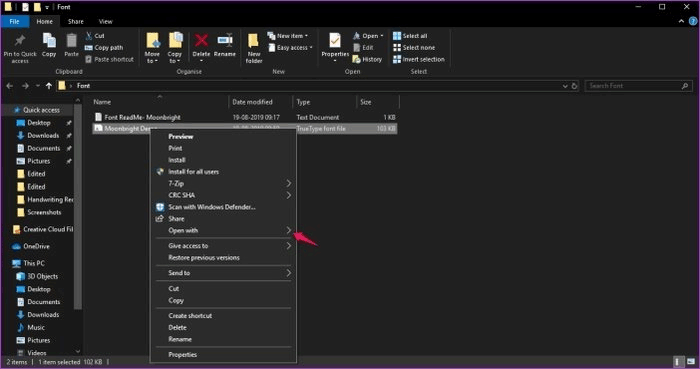Click the ribbon Cut scissors icon
This screenshot has width=700, height=369.
(88, 36)
